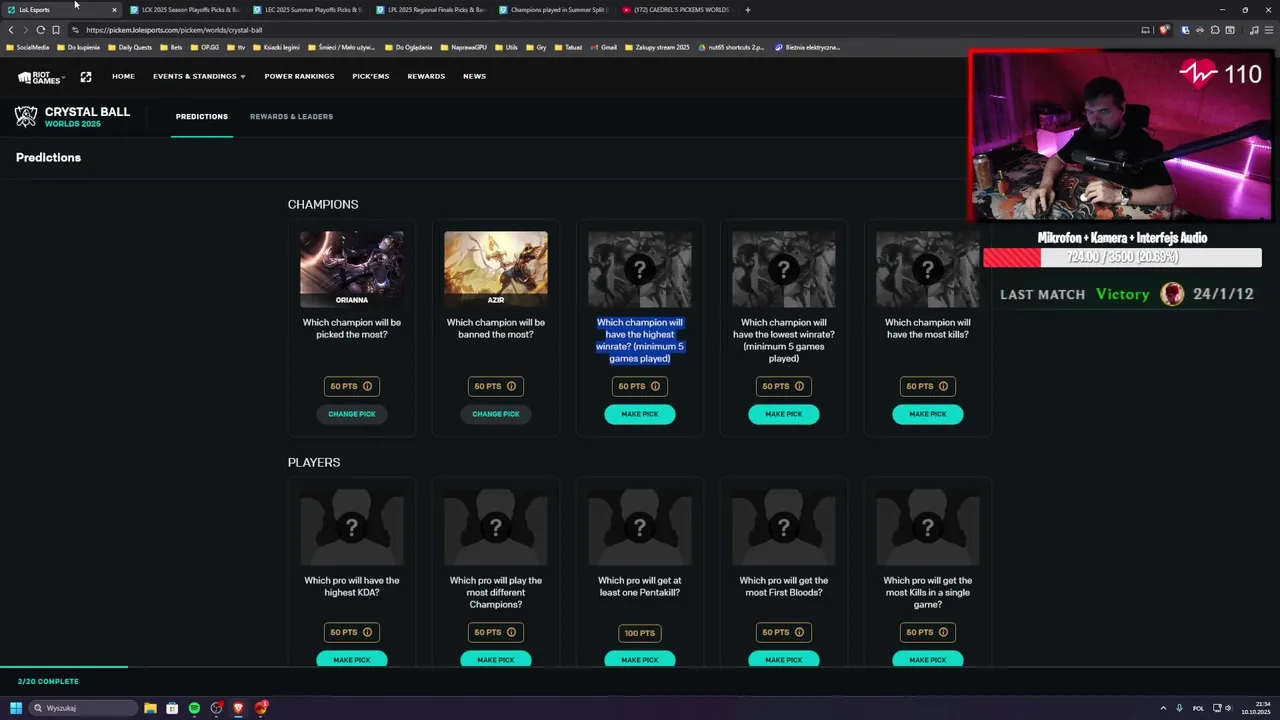Bookmark this page using the bookmark icon
1280x720 pixels.
coord(56,30)
